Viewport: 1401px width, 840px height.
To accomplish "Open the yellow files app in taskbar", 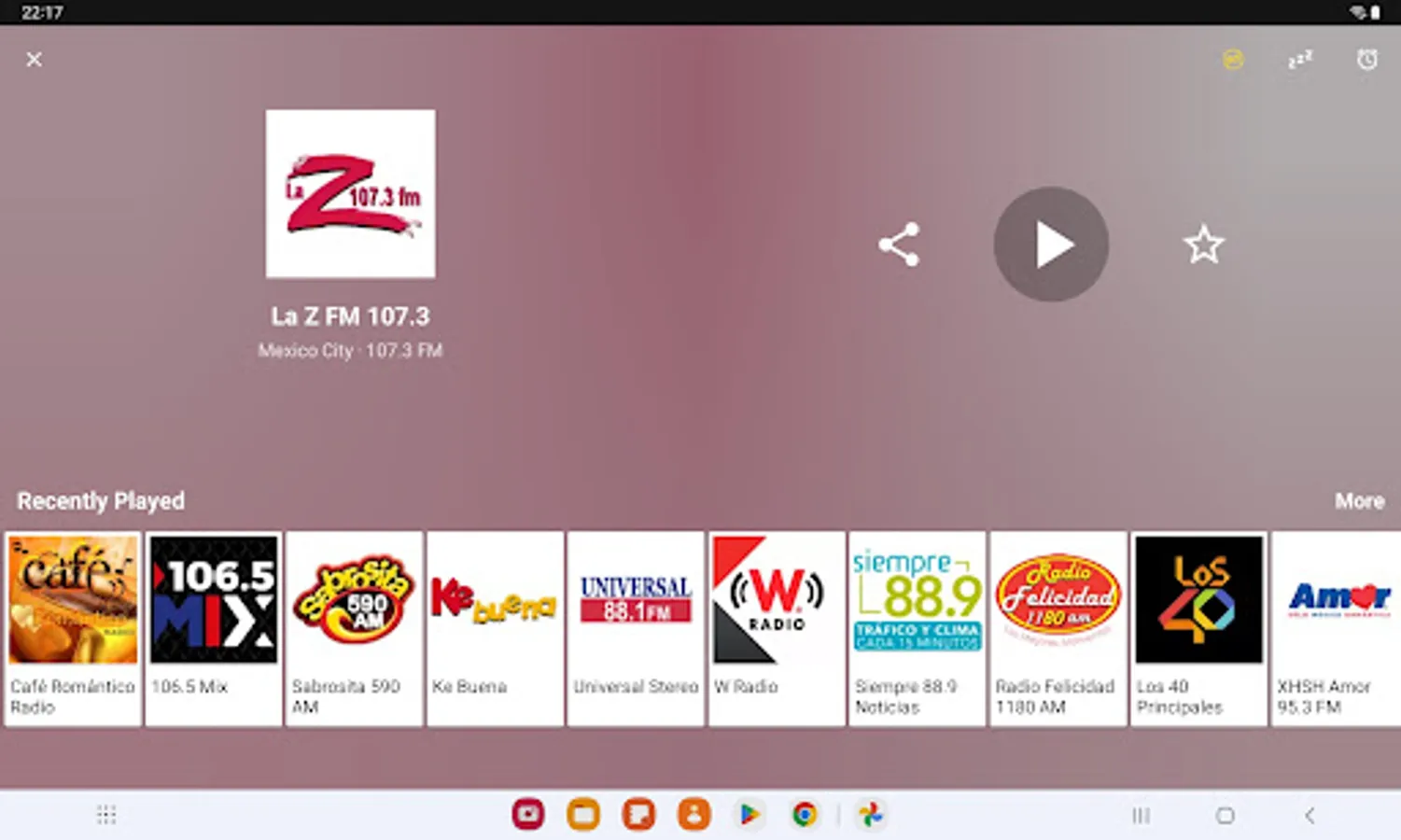I will point(583,815).
